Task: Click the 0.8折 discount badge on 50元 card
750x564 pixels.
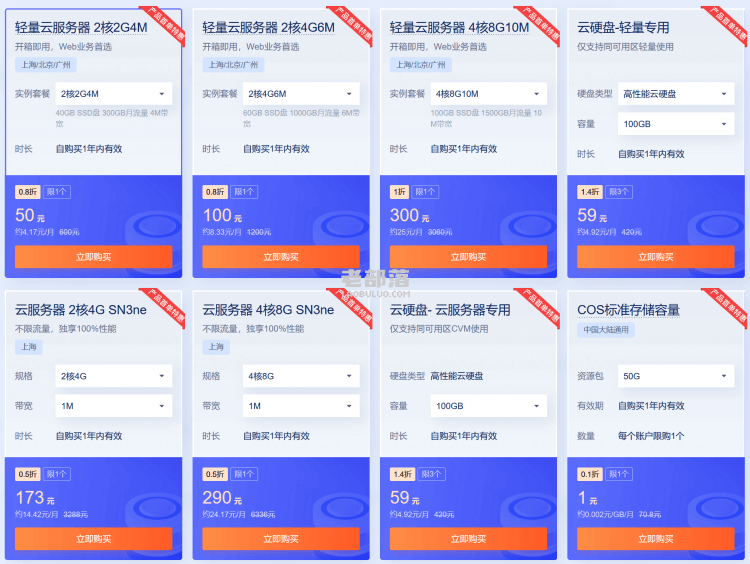Action: [x=28, y=192]
